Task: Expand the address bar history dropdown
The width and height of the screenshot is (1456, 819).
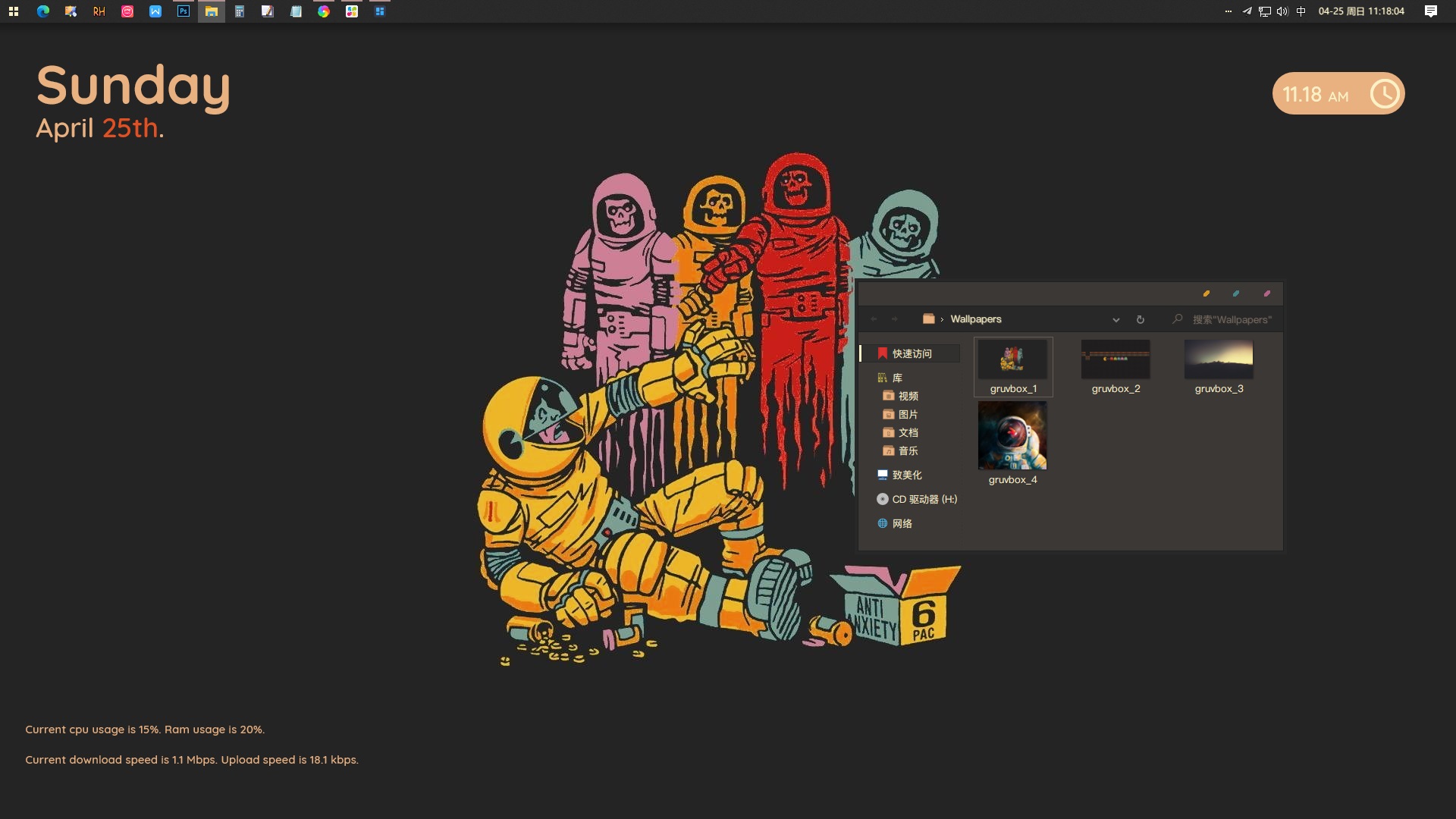Action: pos(1116,320)
